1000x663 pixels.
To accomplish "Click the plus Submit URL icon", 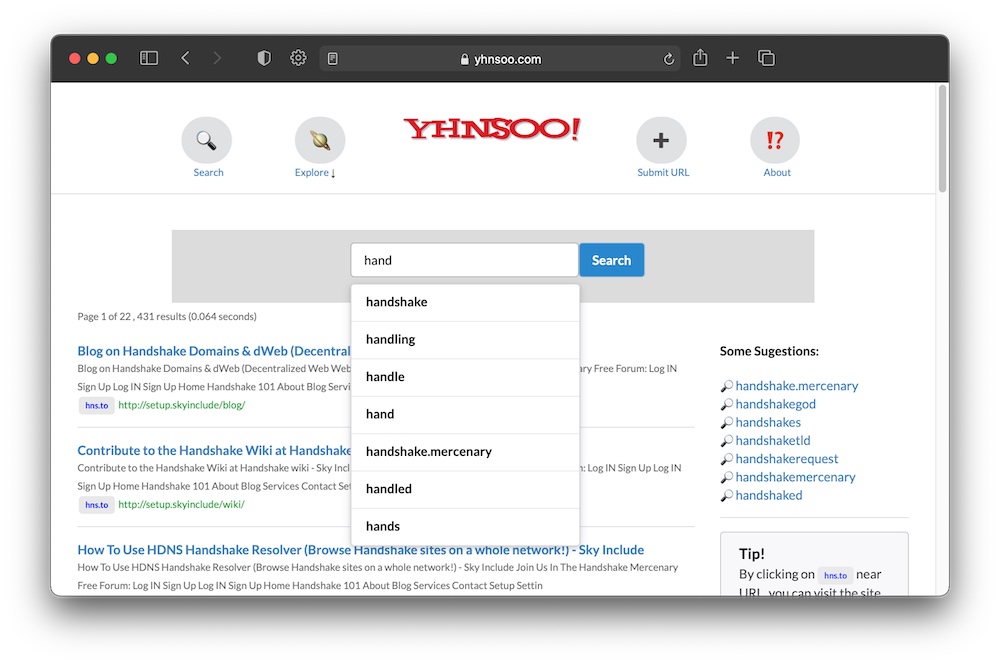I will point(661,141).
